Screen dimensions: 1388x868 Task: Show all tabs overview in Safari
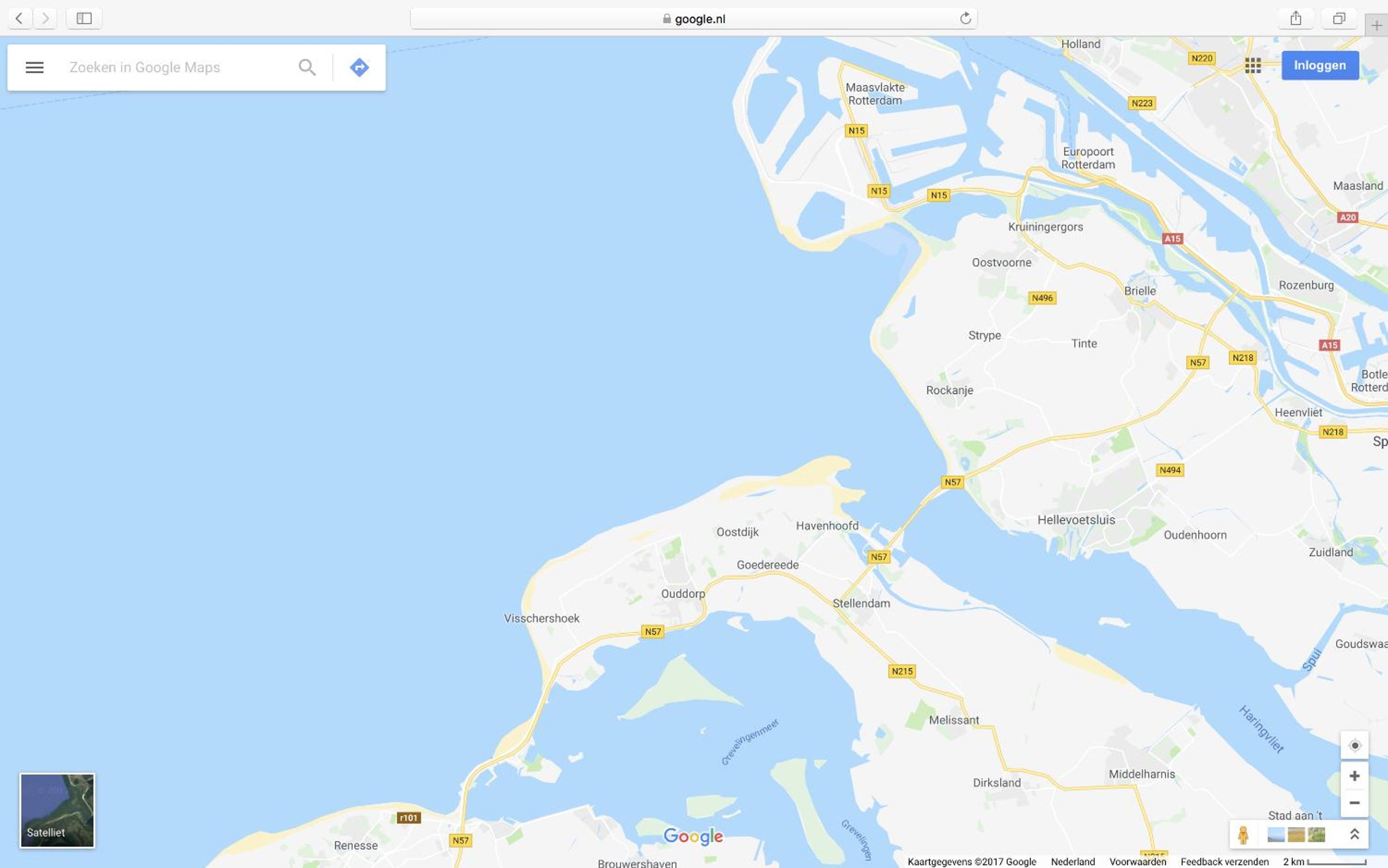[x=1339, y=18]
